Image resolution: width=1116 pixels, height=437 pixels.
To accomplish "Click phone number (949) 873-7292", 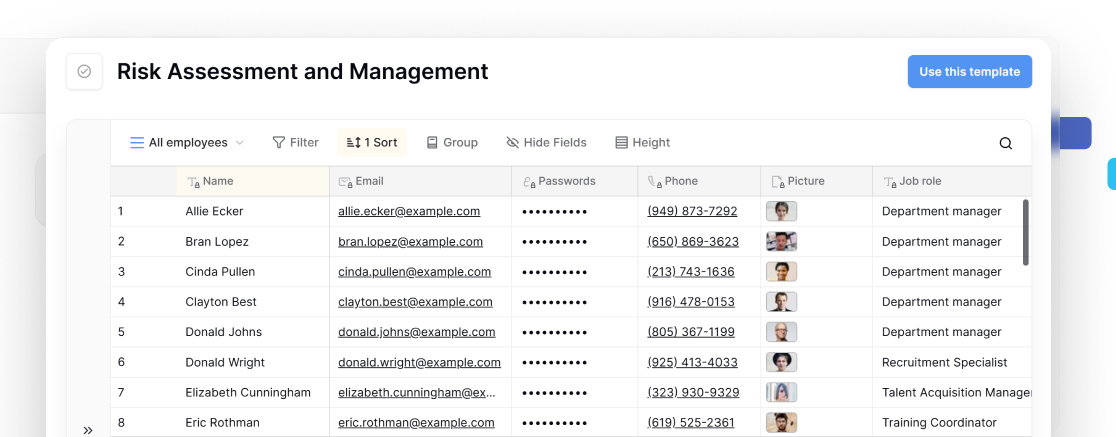I will click(x=693, y=211).
